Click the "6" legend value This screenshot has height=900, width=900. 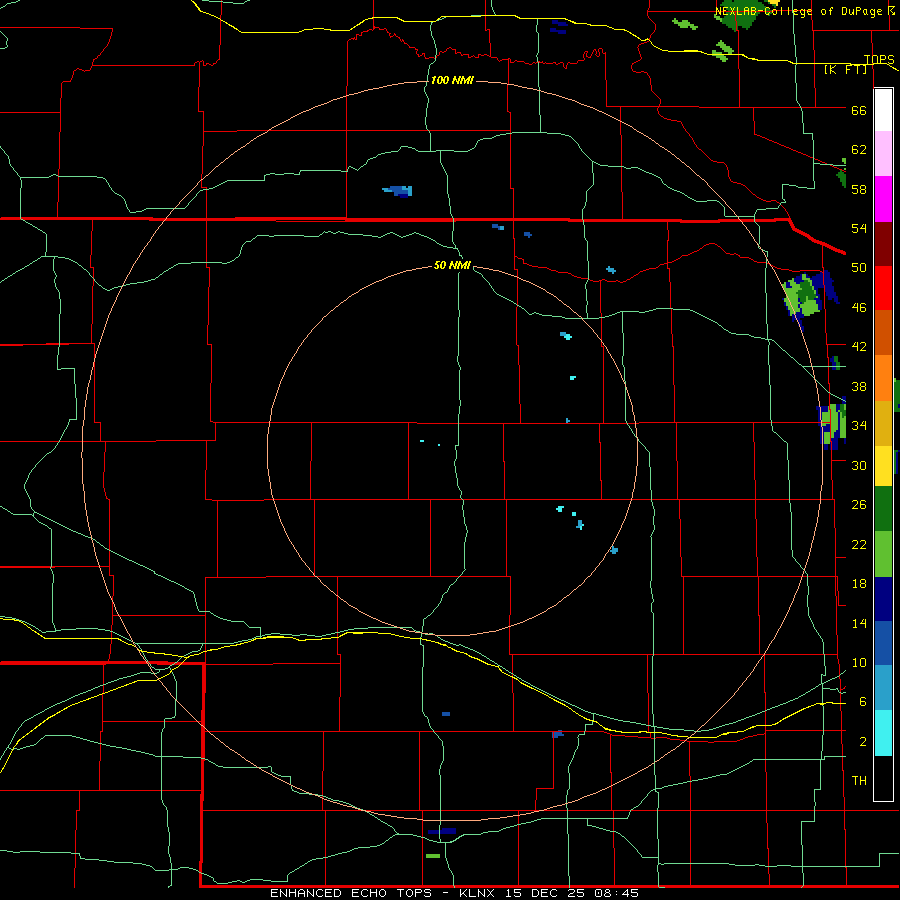tap(863, 702)
